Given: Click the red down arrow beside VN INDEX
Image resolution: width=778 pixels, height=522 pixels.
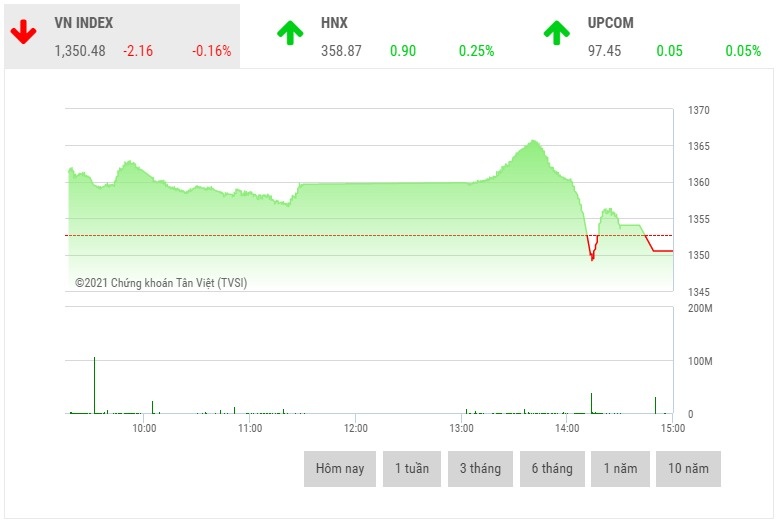Looking at the screenshot, I should (x=24, y=33).
